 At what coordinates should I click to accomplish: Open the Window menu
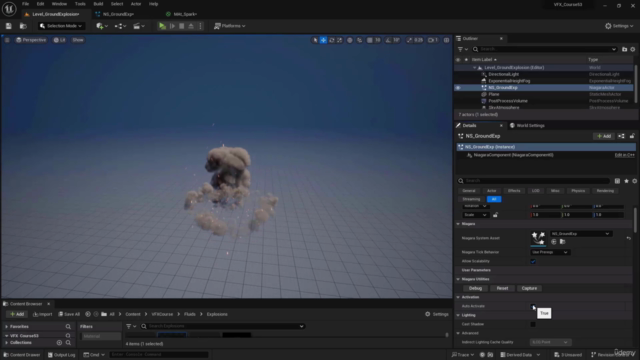[x=59, y=4]
